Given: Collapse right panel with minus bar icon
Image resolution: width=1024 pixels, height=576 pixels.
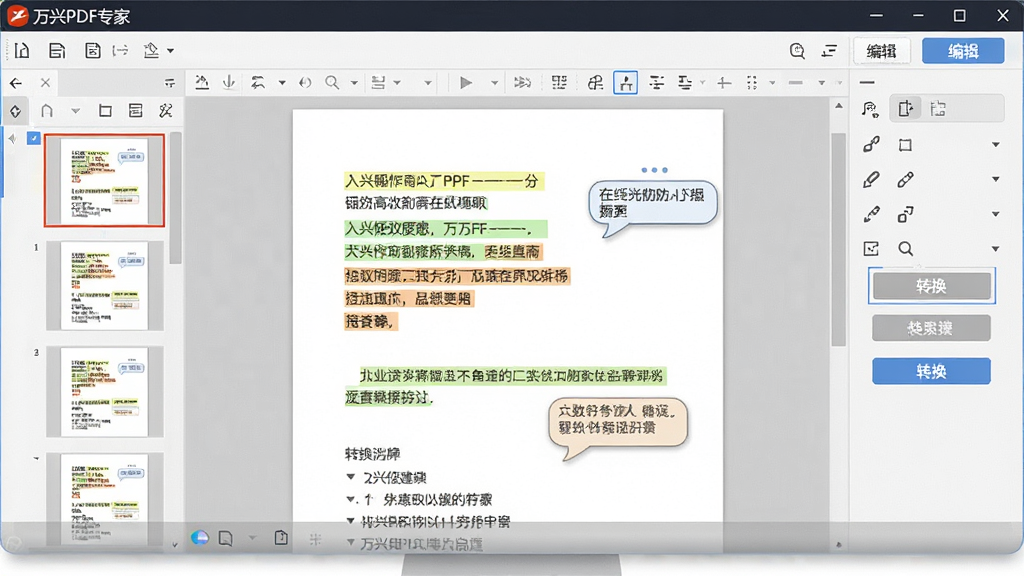Looking at the screenshot, I should [867, 83].
